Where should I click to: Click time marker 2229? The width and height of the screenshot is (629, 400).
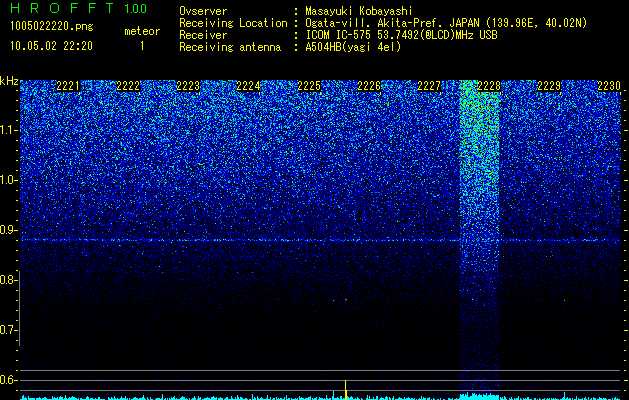549,86
